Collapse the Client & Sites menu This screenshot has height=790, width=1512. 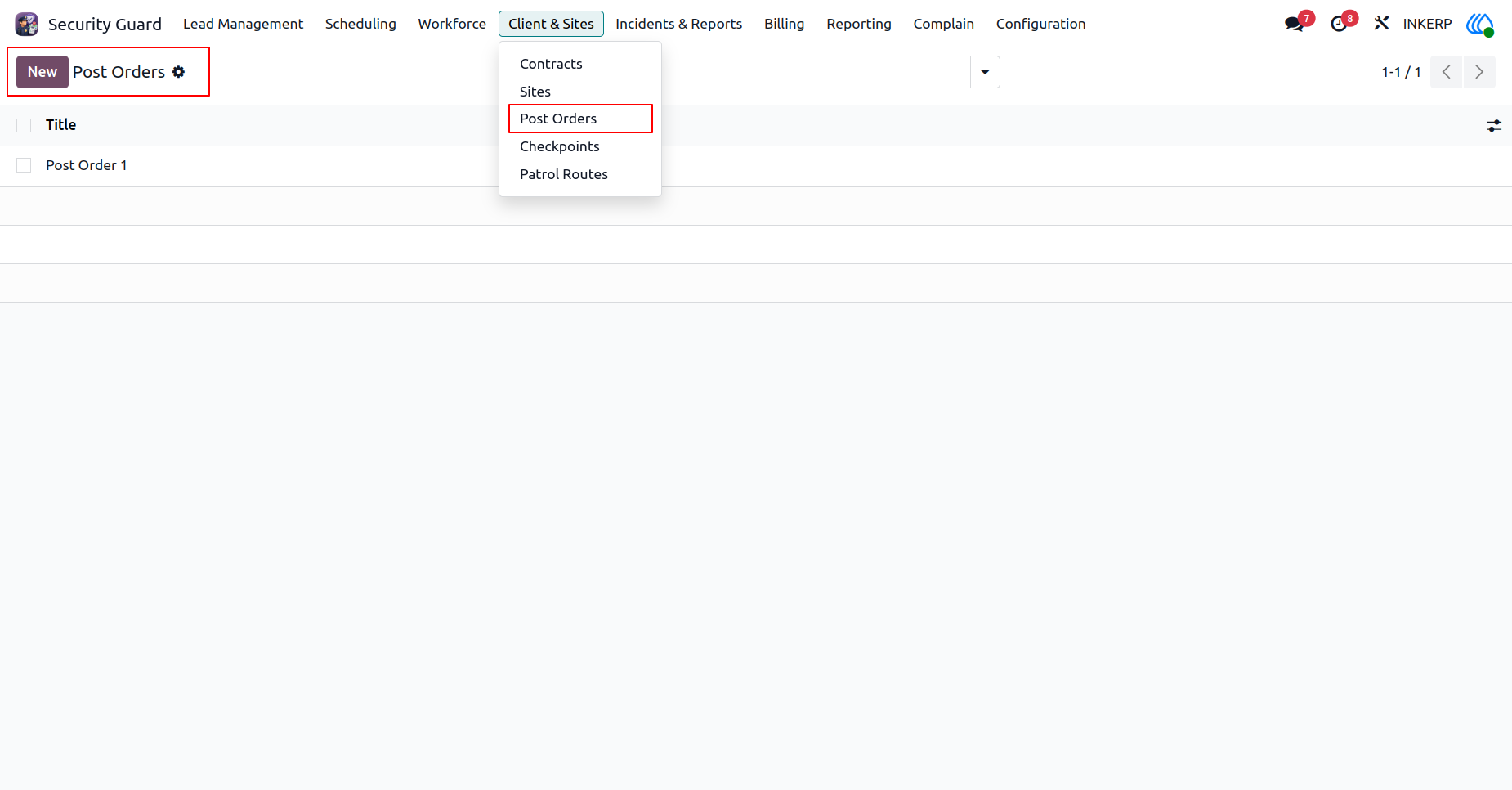pos(551,24)
